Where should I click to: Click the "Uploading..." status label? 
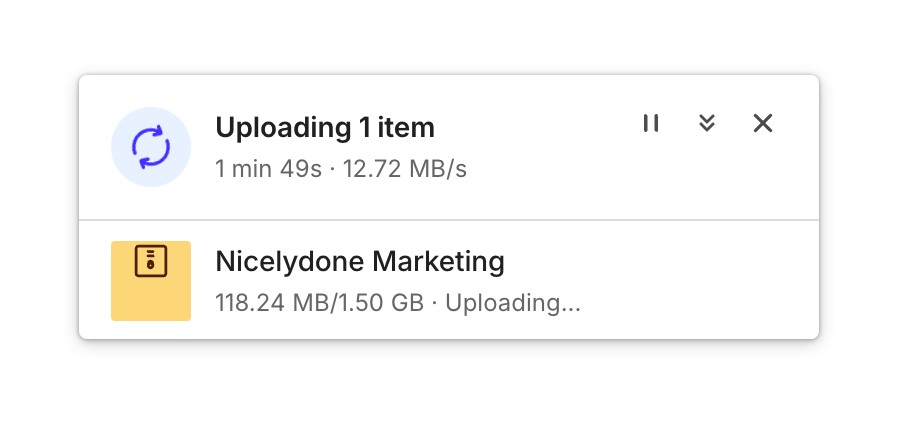(x=512, y=303)
